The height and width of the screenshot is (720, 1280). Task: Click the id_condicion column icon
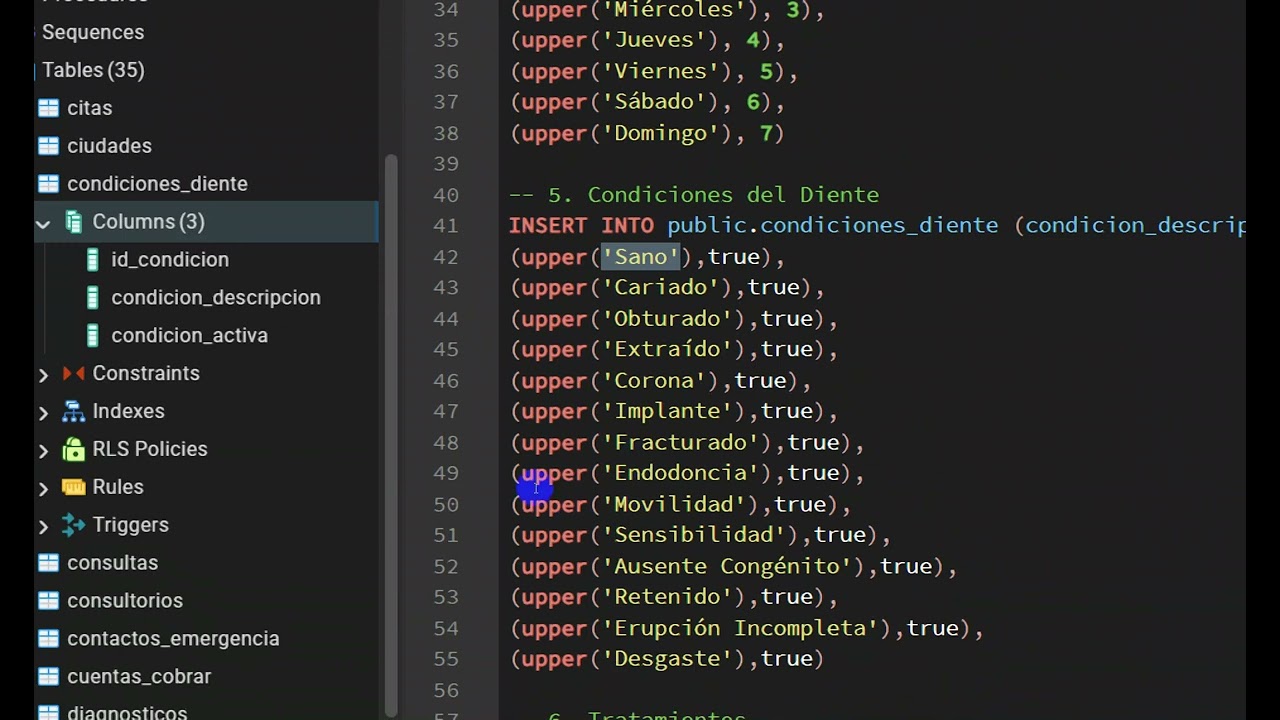tap(93, 260)
